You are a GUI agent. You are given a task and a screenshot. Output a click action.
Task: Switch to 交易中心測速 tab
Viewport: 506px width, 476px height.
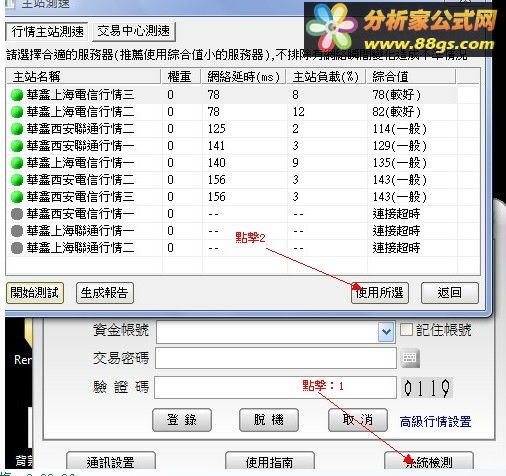tap(134, 32)
